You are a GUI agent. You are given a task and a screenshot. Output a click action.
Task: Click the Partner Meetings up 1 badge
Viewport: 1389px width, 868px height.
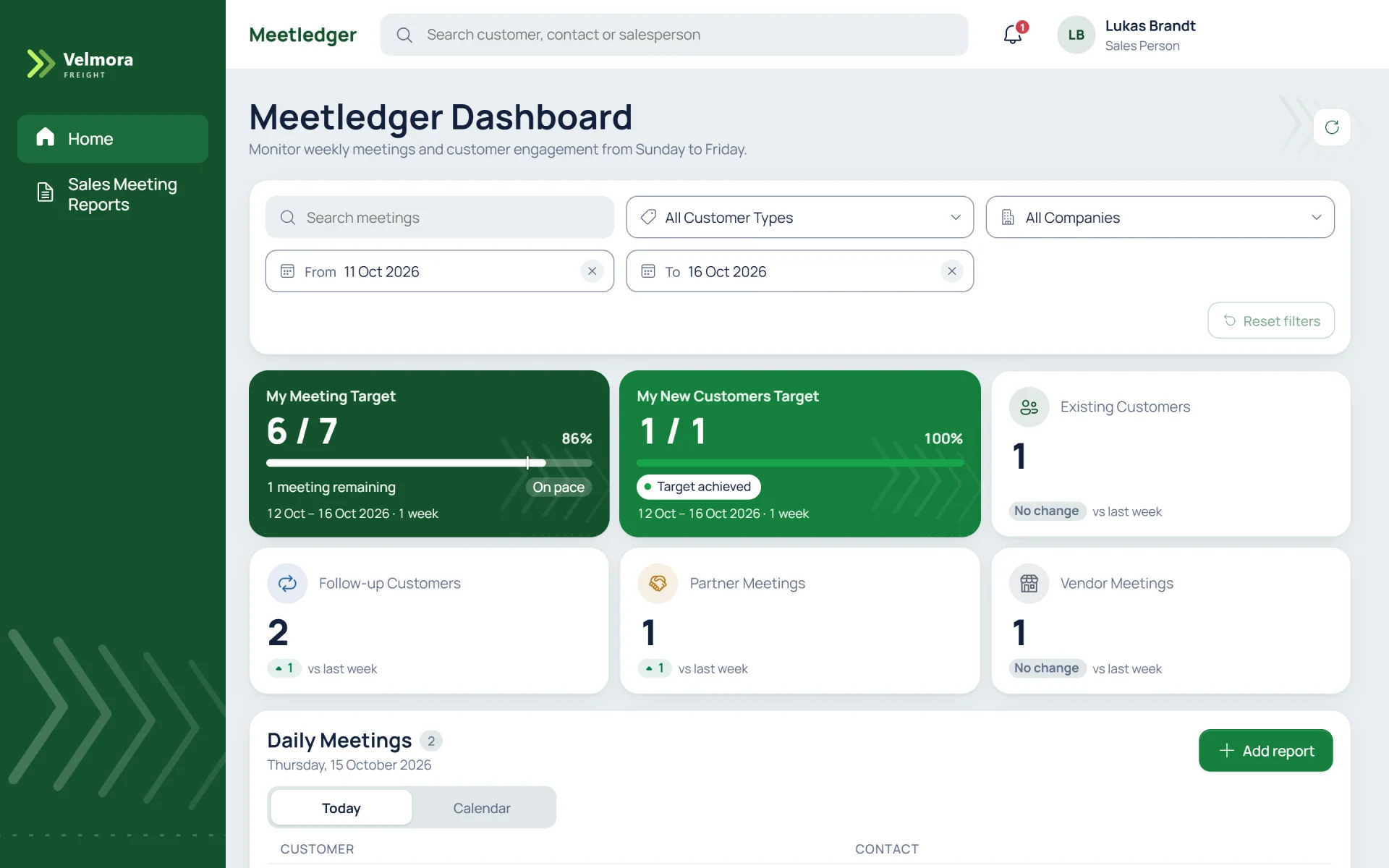(655, 668)
